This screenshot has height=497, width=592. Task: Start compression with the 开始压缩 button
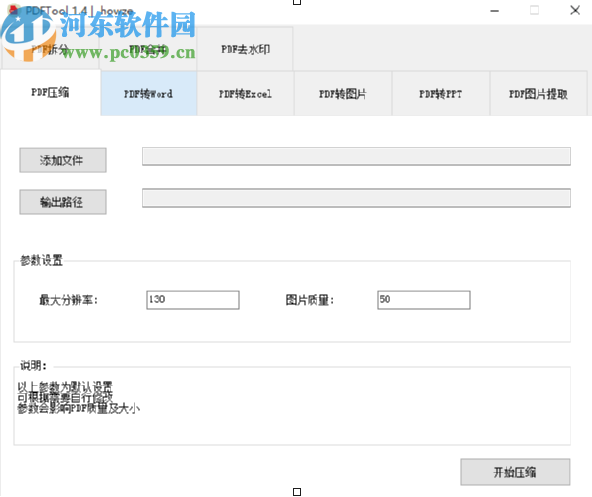pos(515,472)
